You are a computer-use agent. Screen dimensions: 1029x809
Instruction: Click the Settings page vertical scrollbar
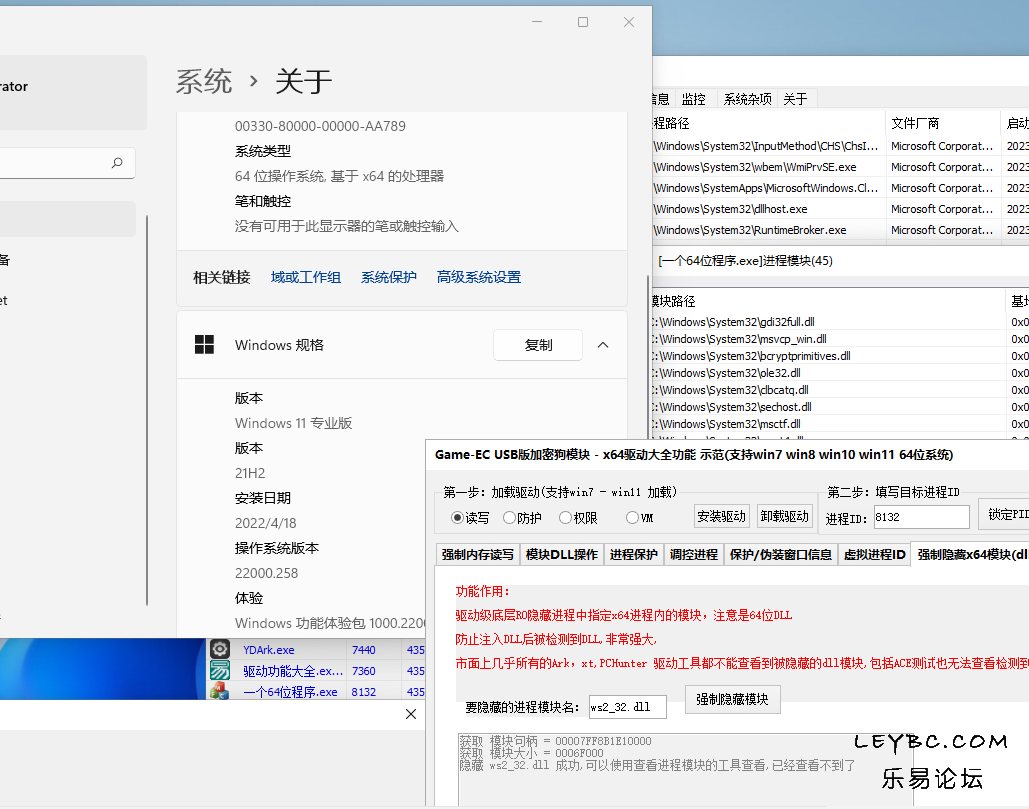click(648, 358)
